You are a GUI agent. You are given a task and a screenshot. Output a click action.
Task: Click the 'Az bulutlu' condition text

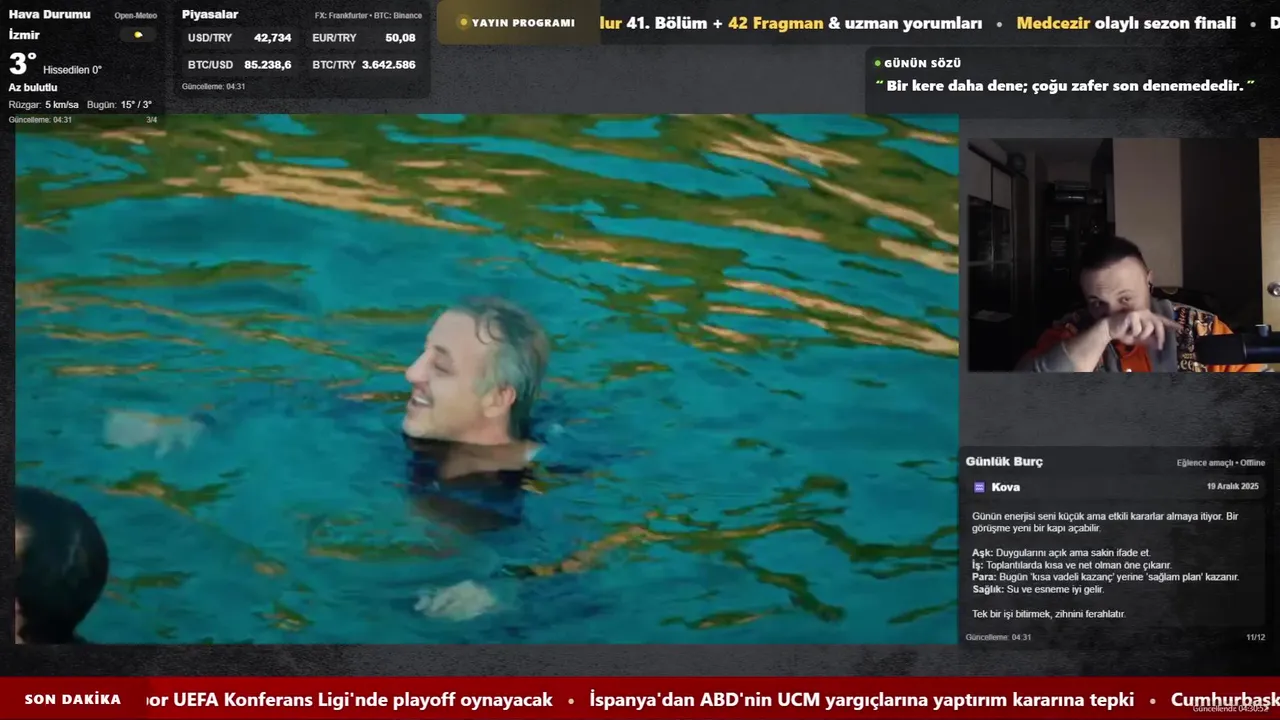[x=33, y=88]
